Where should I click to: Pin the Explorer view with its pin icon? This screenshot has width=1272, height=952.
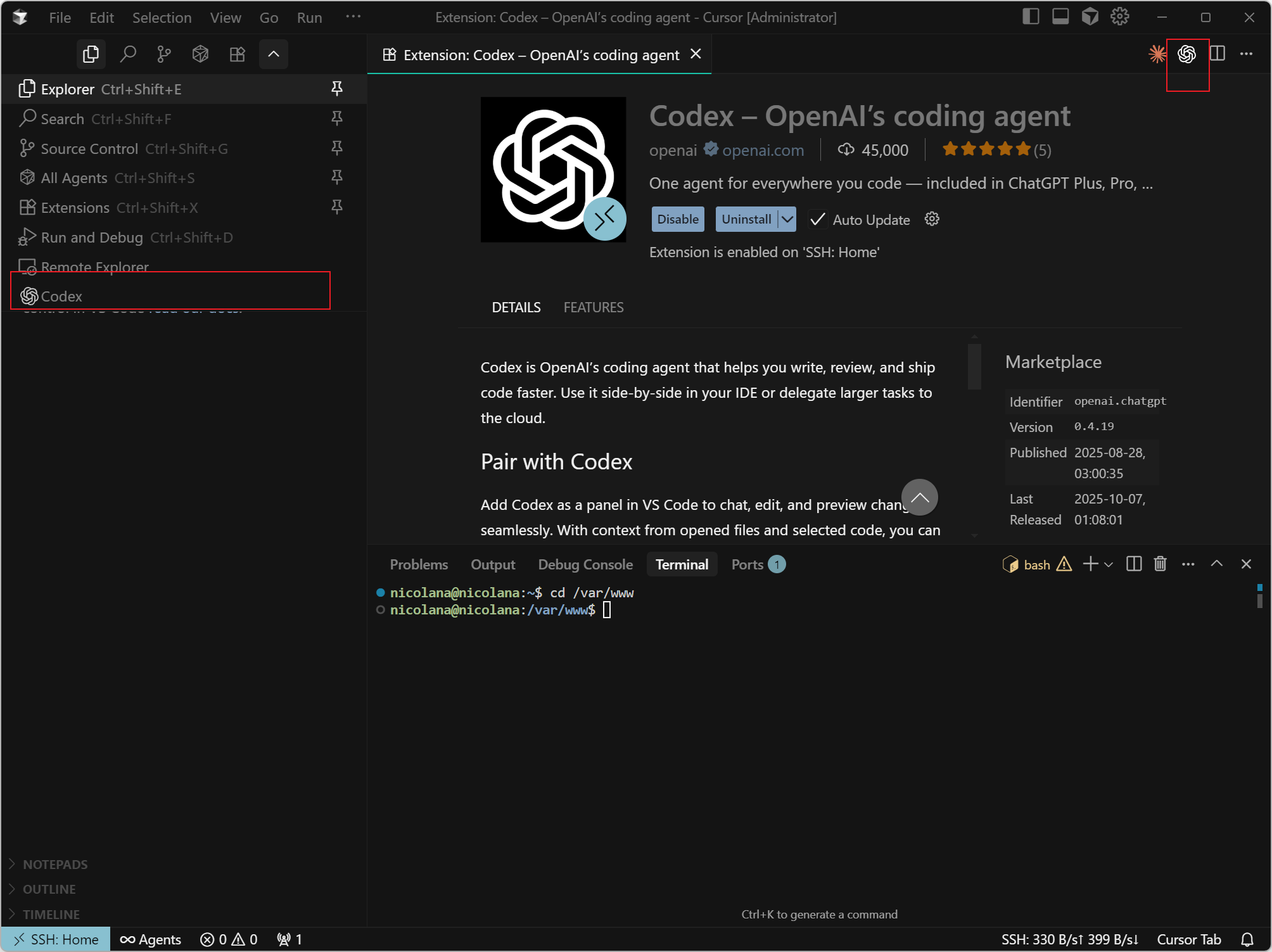click(x=336, y=89)
